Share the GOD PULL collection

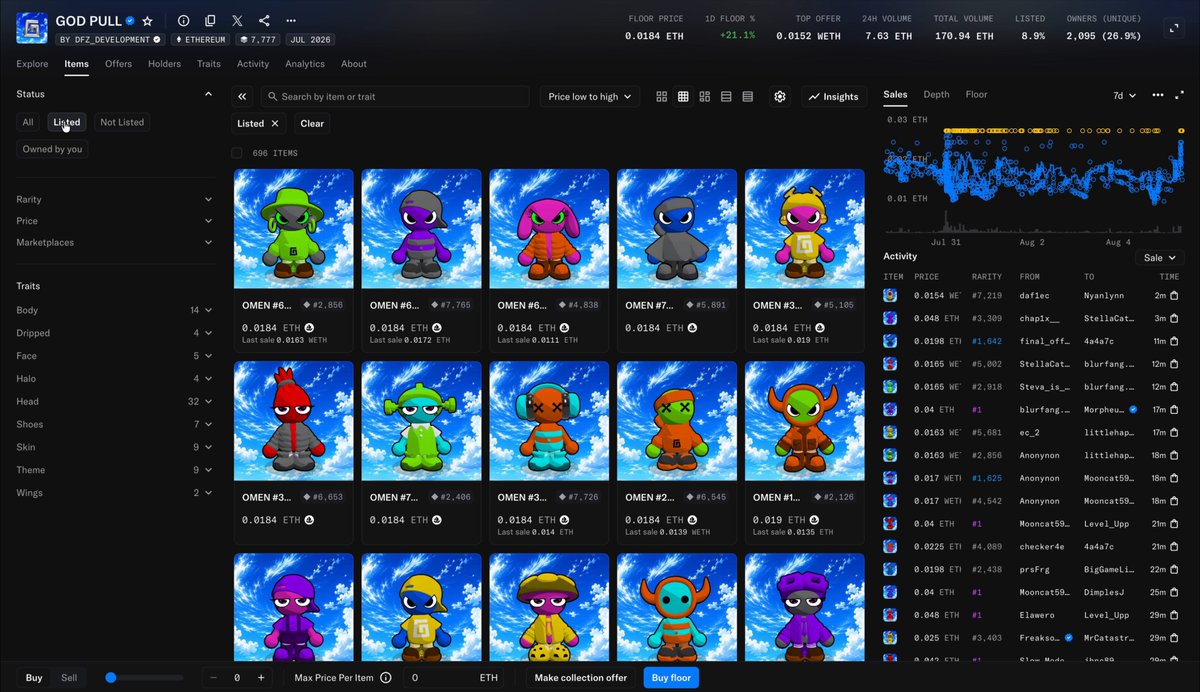pos(264,21)
